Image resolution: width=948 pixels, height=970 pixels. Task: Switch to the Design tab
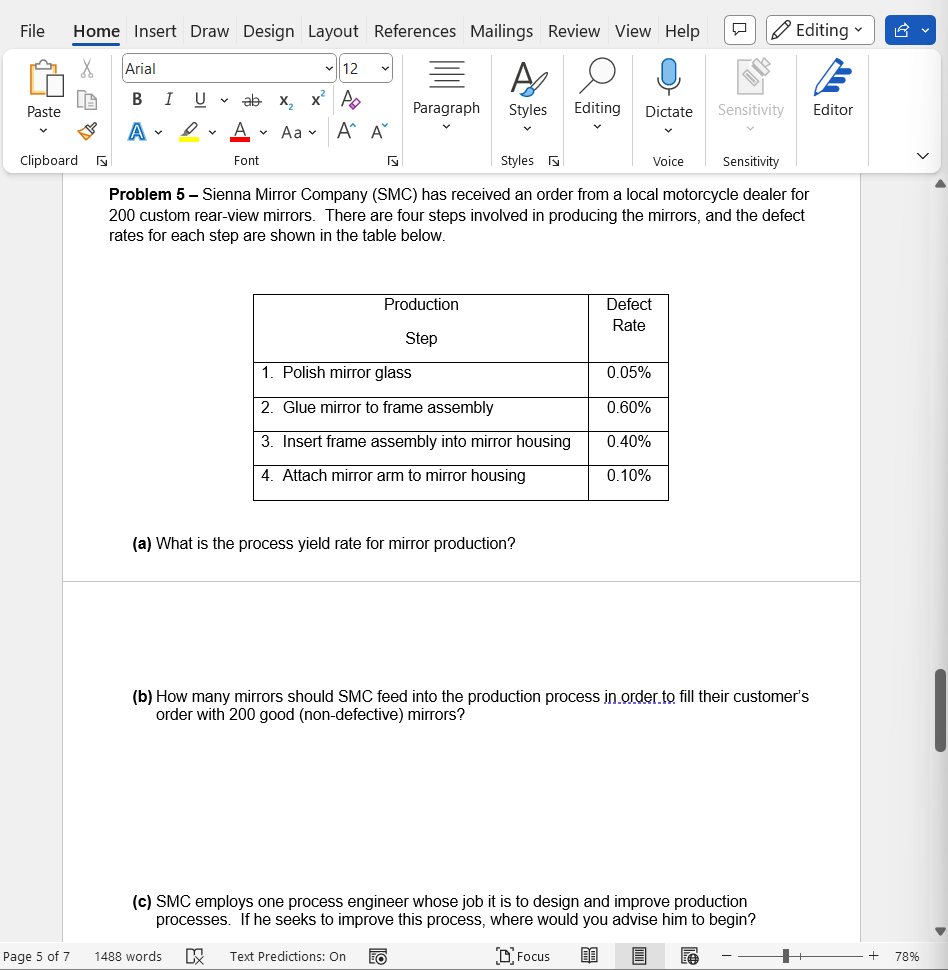pyautogui.click(x=269, y=31)
